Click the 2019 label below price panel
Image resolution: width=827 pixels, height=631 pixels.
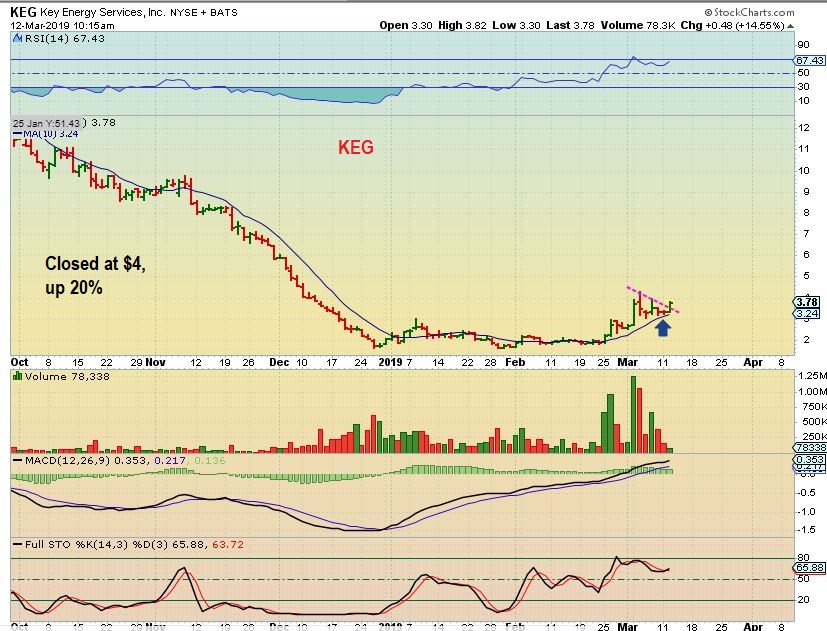390,362
